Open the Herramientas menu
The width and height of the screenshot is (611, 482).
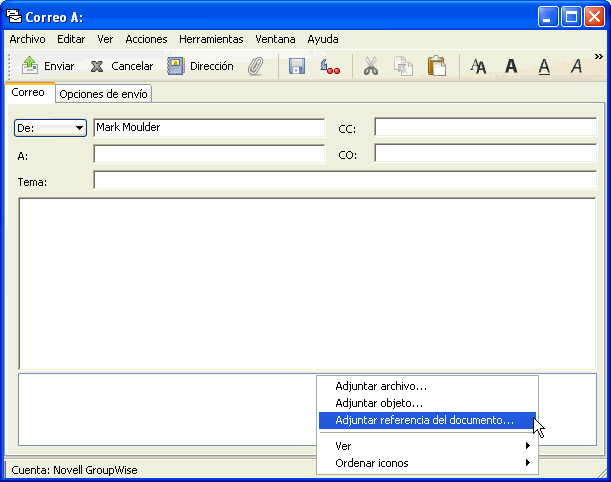[x=211, y=39]
